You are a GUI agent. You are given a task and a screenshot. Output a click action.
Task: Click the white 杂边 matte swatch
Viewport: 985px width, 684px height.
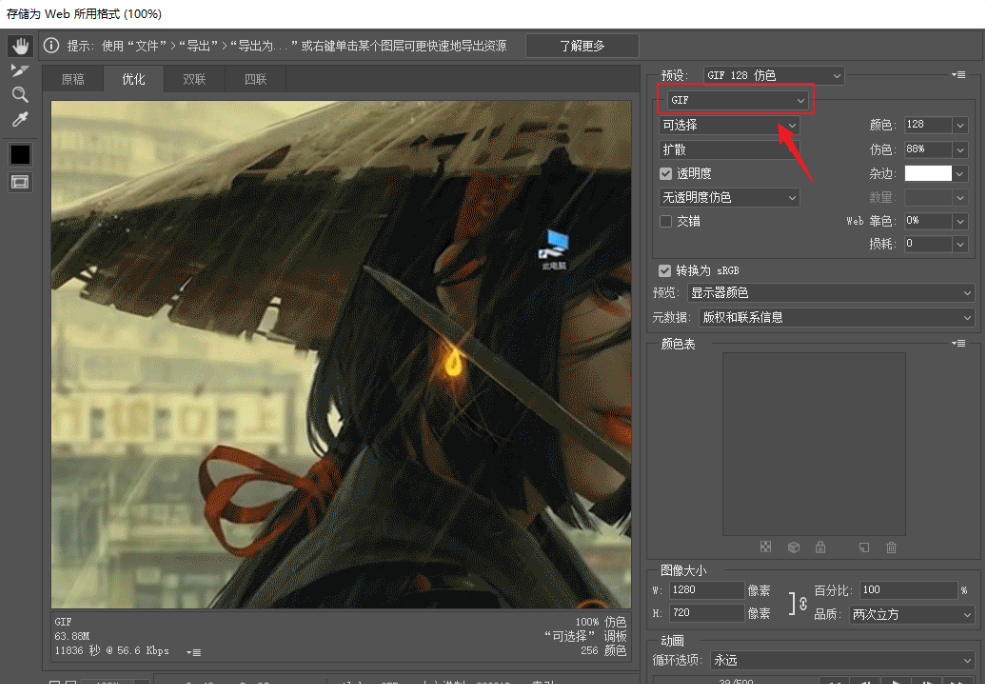pos(928,173)
